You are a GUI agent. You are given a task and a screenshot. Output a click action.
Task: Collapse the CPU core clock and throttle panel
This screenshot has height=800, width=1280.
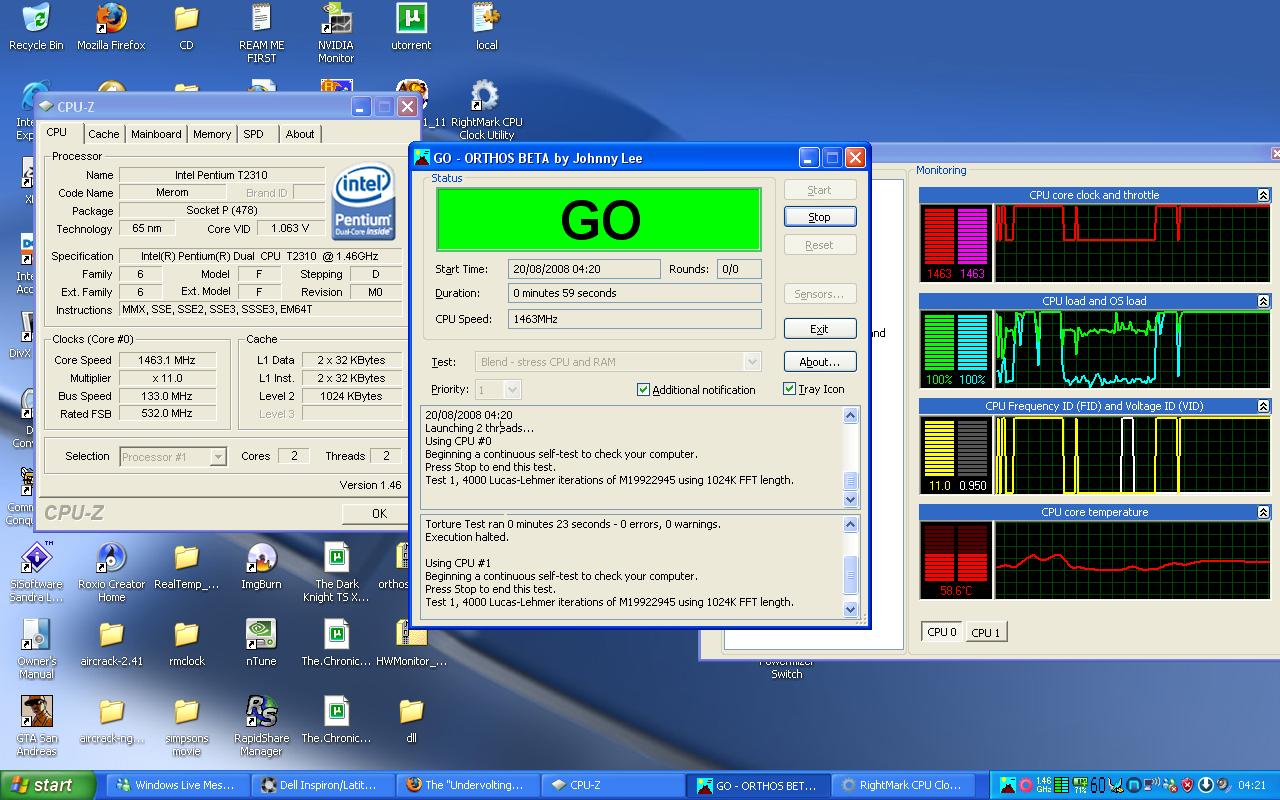pos(1263,195)
